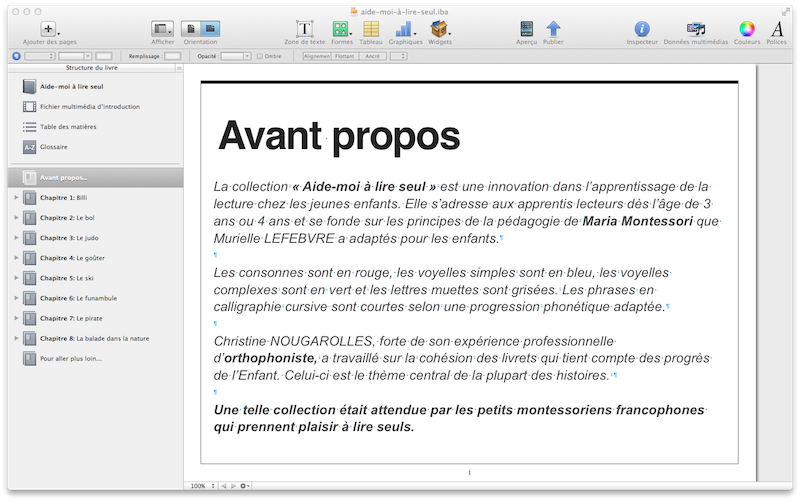Screen dimensions: 800x501
Task: Select the Avant propos page in sidebar
Action: tap(95, 178)
